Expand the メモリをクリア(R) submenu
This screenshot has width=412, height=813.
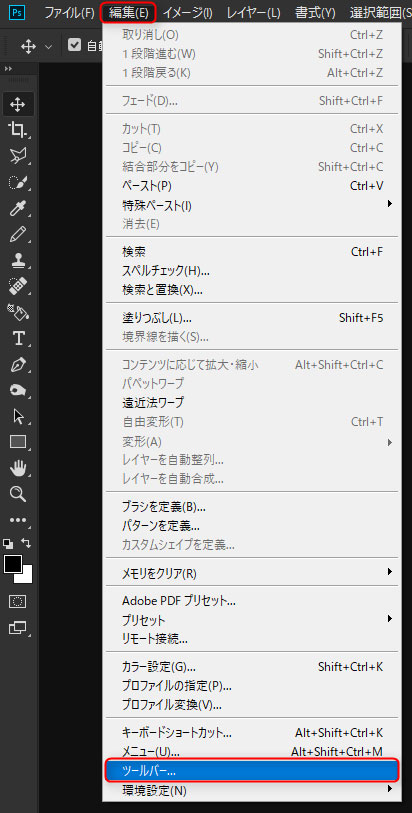tap(252, 573)
